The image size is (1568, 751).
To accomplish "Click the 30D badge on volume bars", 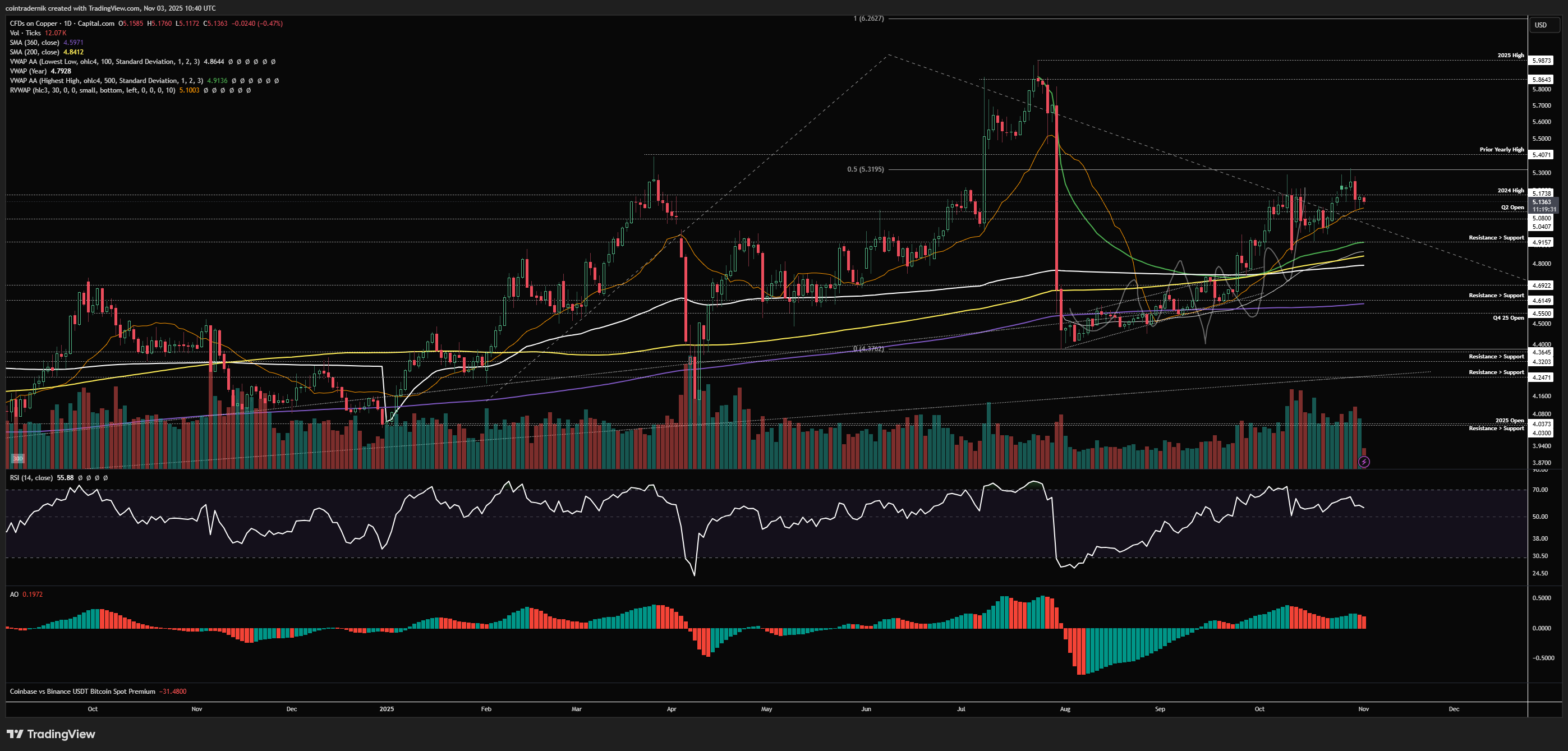I will [17, 458].
